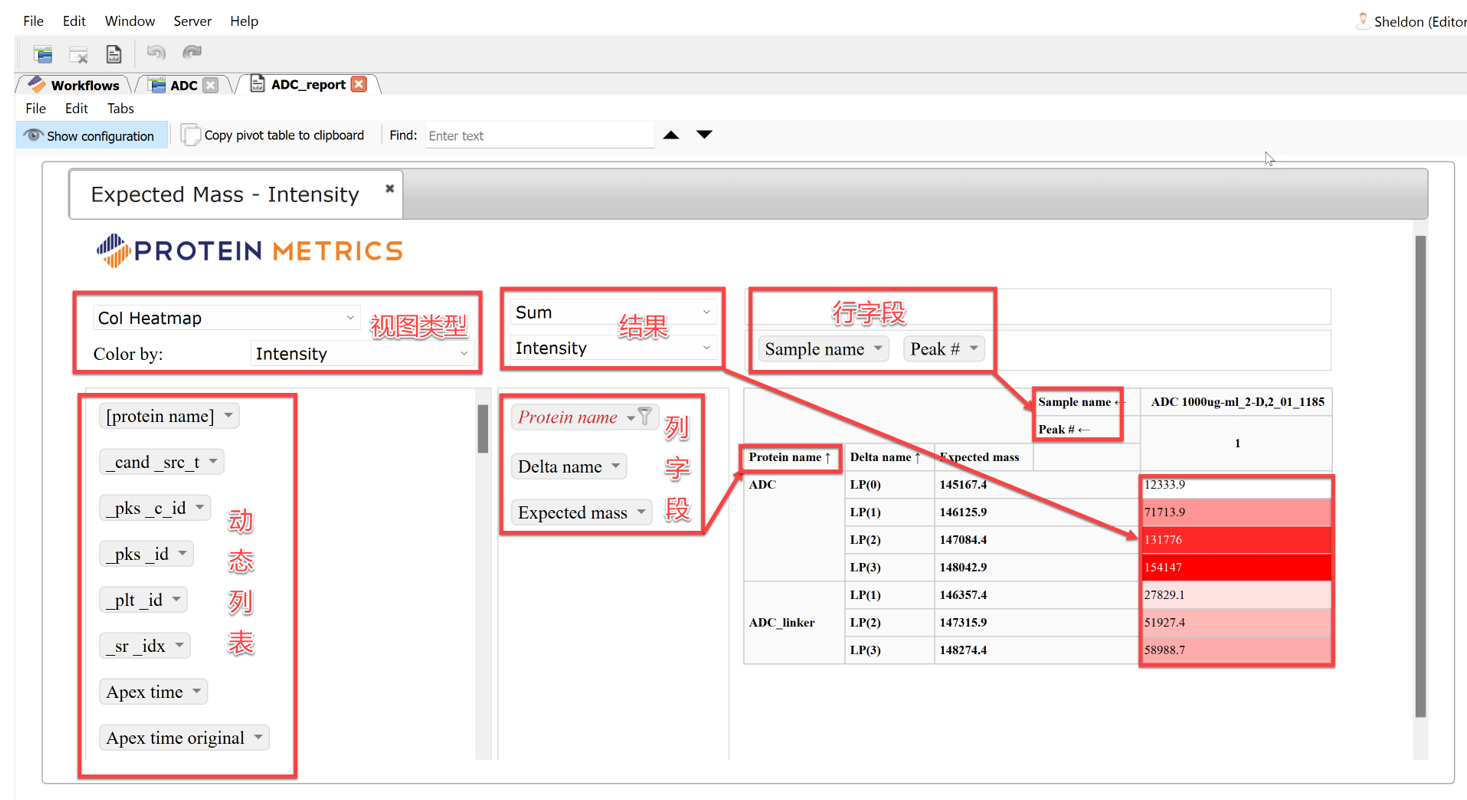Click the close project toolbar icon

(78, 54)
